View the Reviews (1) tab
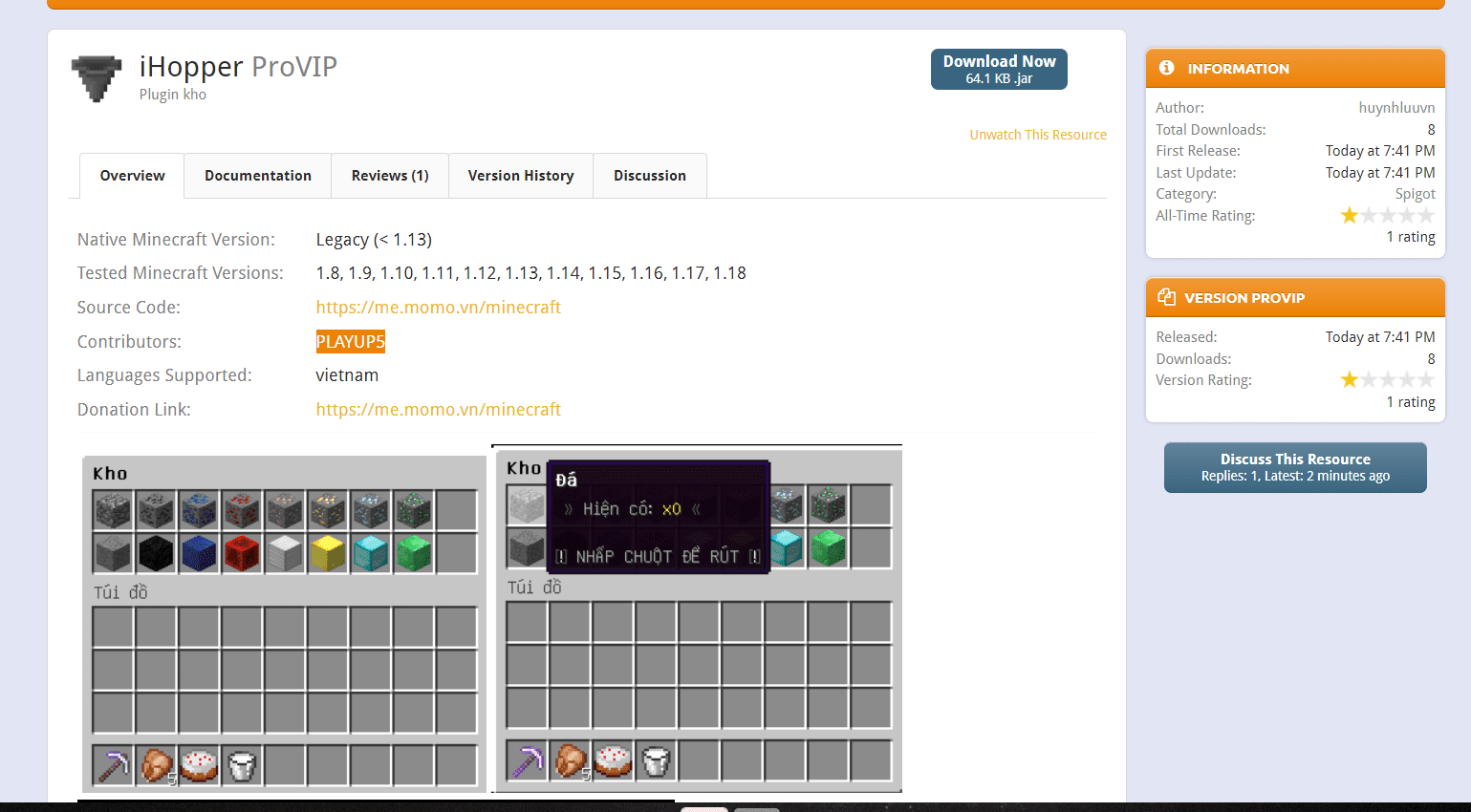 click(x=390, y=176)
